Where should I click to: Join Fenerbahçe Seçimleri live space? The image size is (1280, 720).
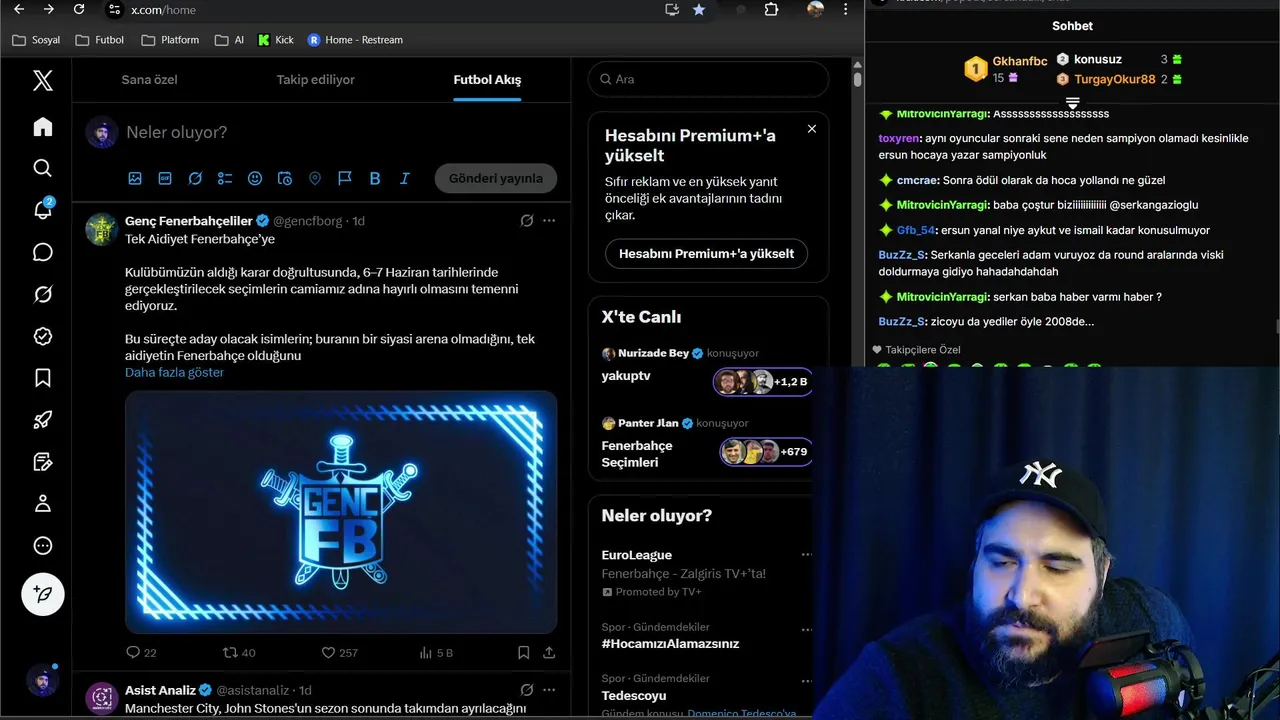tap(764, 452)
